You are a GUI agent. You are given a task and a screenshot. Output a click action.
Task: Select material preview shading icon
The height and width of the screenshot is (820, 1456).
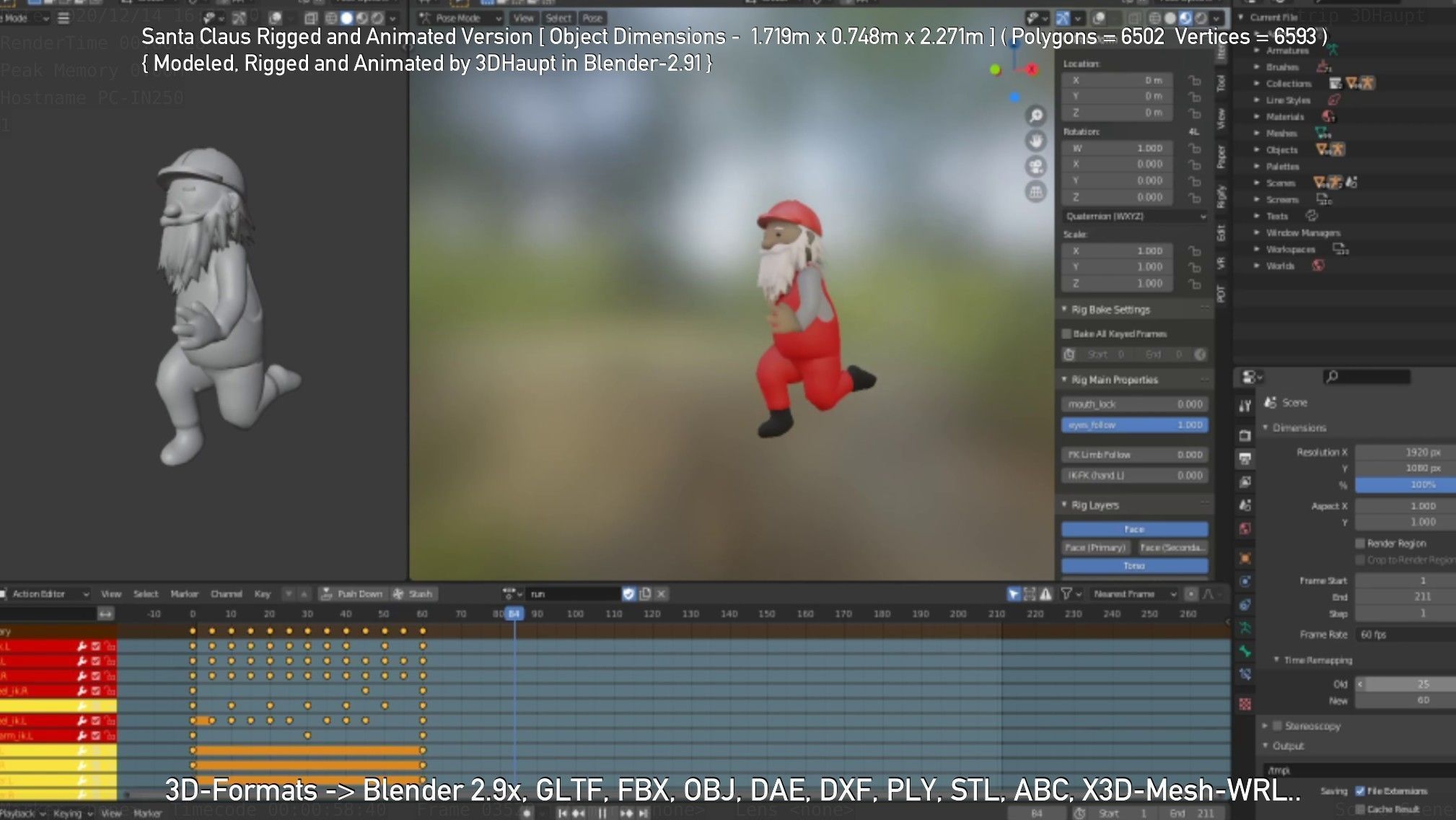(1185, 18)
